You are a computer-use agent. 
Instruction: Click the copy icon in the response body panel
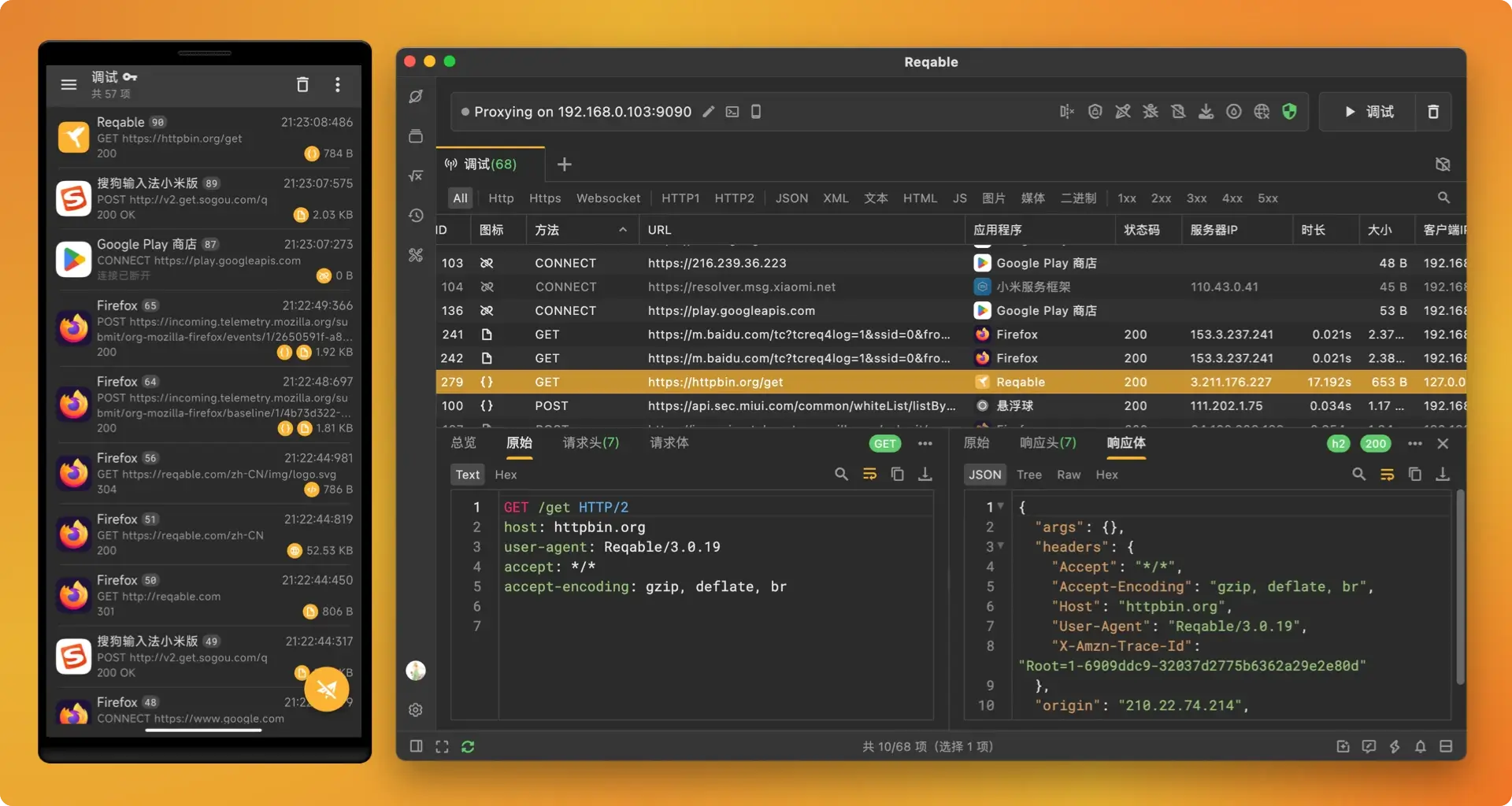click(1415, 474)
